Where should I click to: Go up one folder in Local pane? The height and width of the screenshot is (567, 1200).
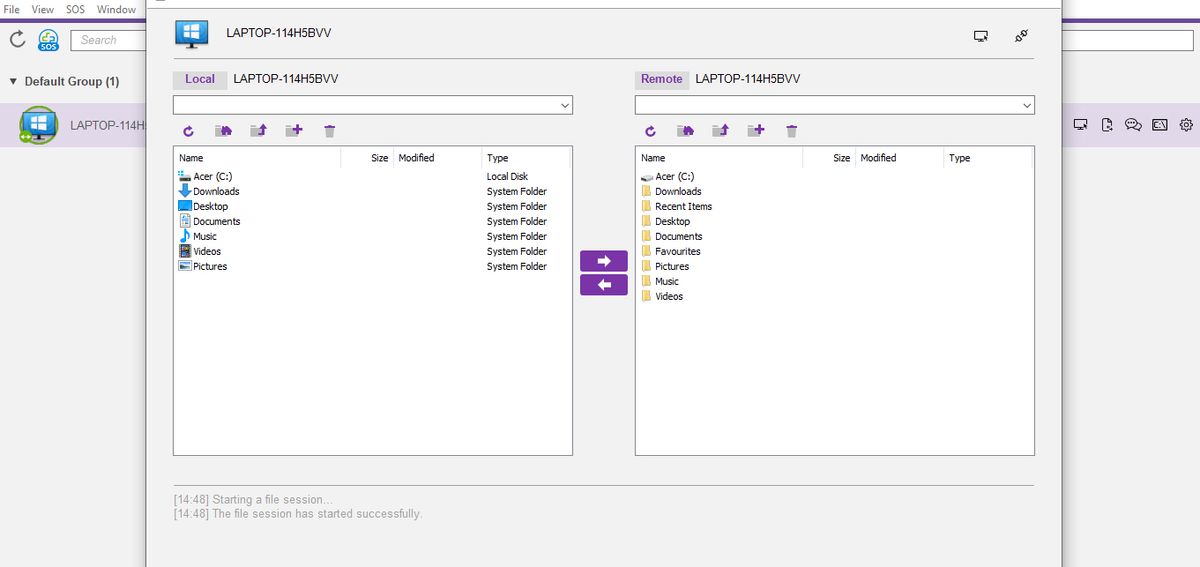coord(259,131)
